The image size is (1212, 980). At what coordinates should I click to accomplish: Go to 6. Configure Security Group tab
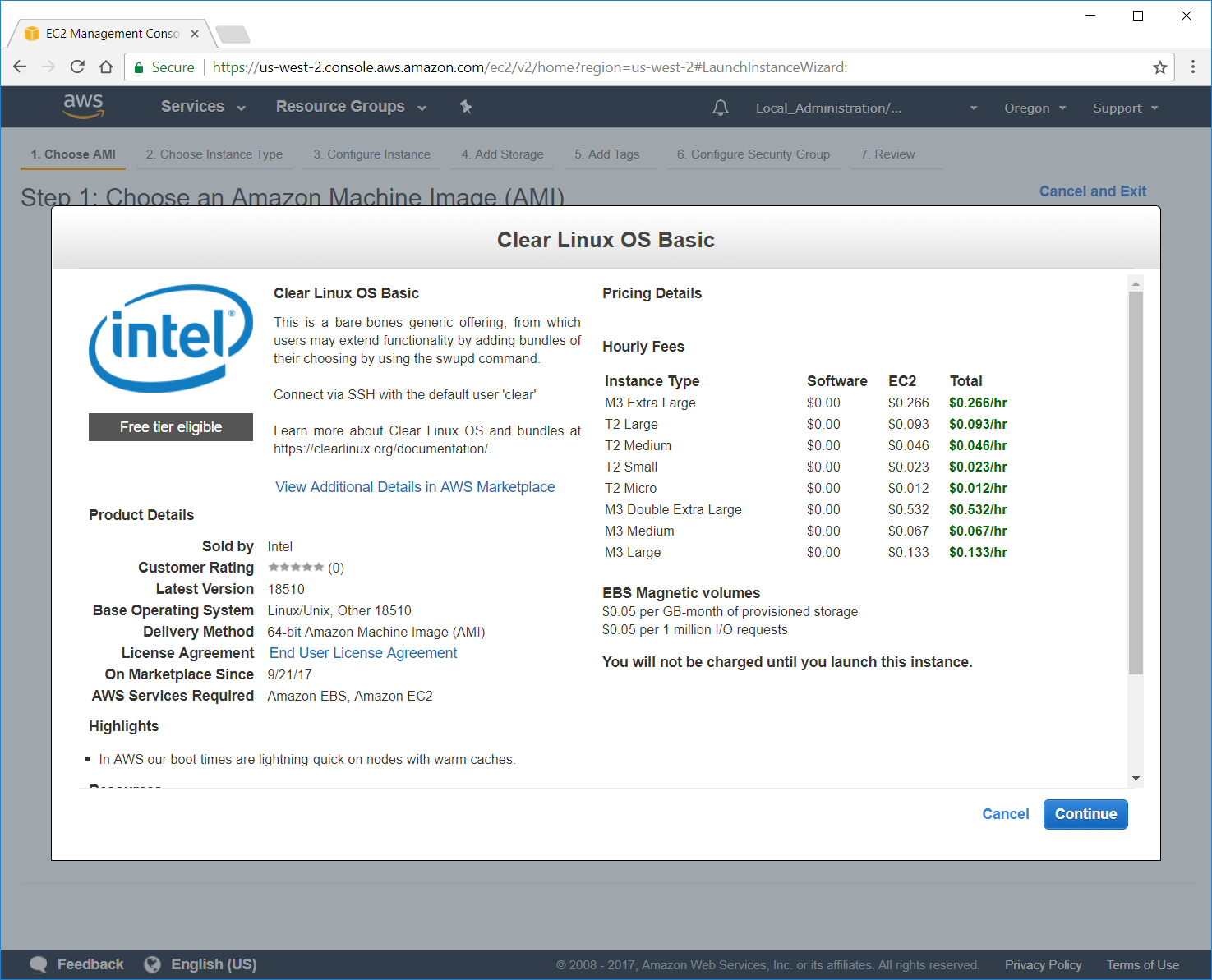click(753, 154)
